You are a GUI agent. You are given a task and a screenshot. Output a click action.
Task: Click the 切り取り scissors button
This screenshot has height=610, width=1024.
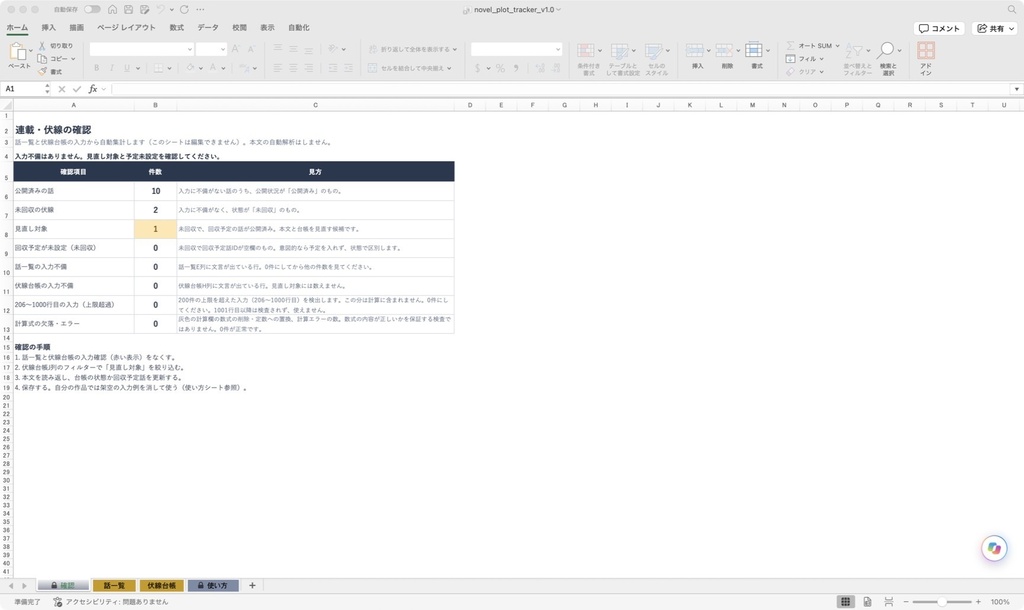tap(56, 46)
